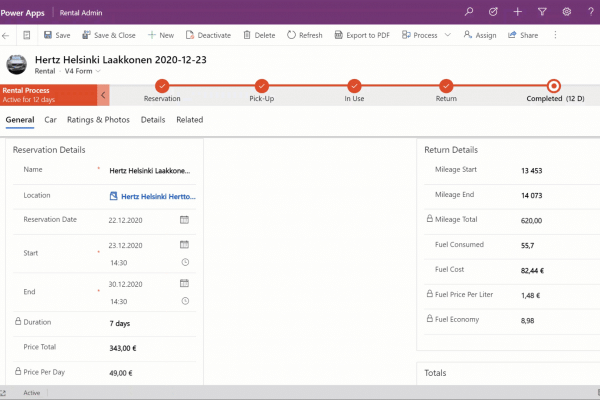Screen dimensions: 600x400
Task: Open the Ratings & Photos tab
Action: (98, 120)
